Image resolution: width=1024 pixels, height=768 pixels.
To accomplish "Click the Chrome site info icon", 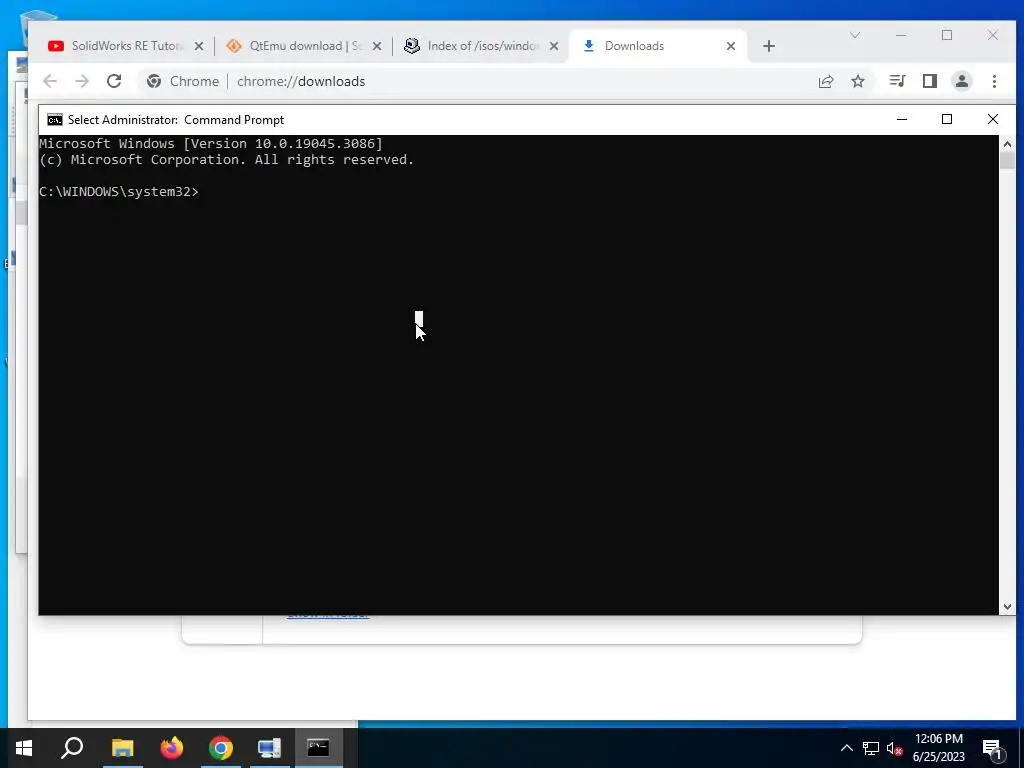I will coord(154,81).
